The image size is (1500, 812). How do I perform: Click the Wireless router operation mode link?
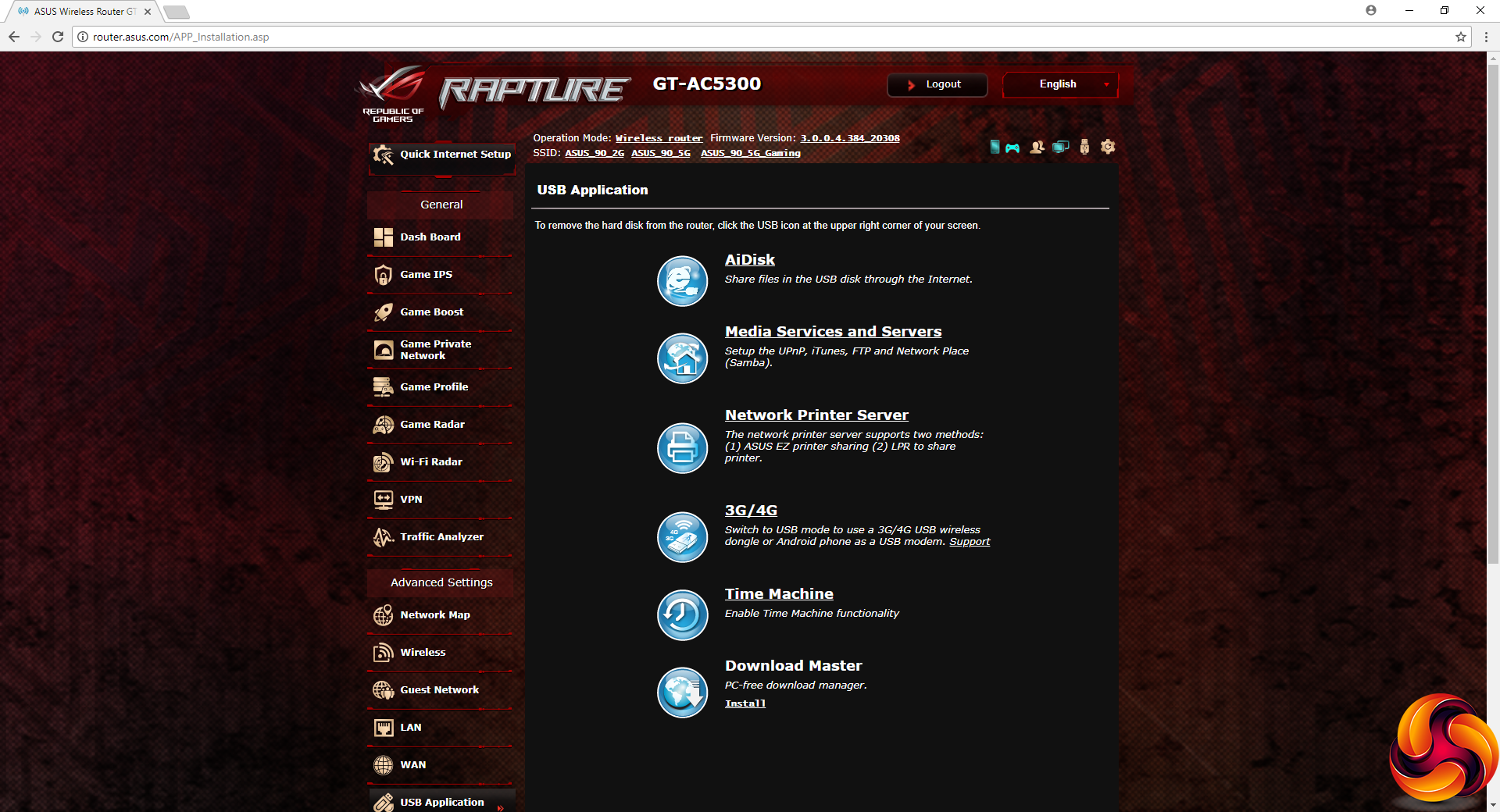point(659,138)
